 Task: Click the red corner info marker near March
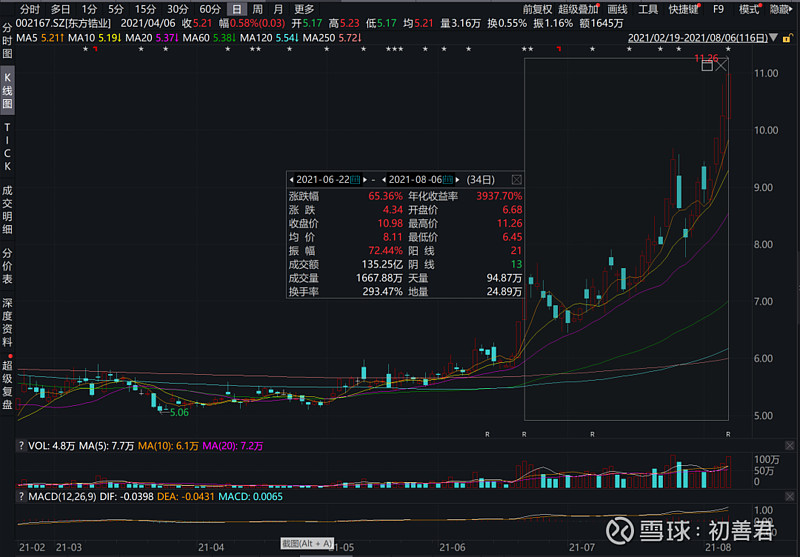(95, 49)
